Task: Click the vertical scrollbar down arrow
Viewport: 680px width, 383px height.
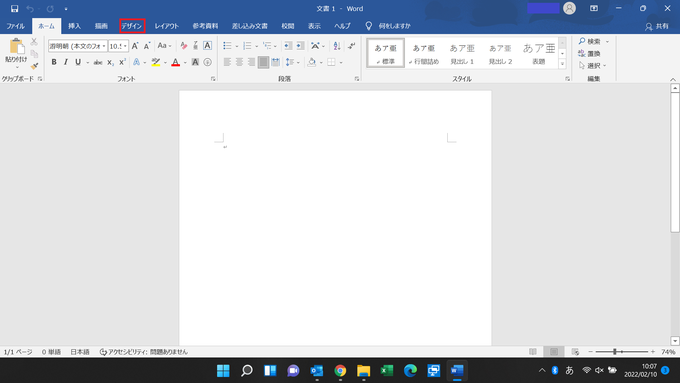Action: click(x=675, y=341)
